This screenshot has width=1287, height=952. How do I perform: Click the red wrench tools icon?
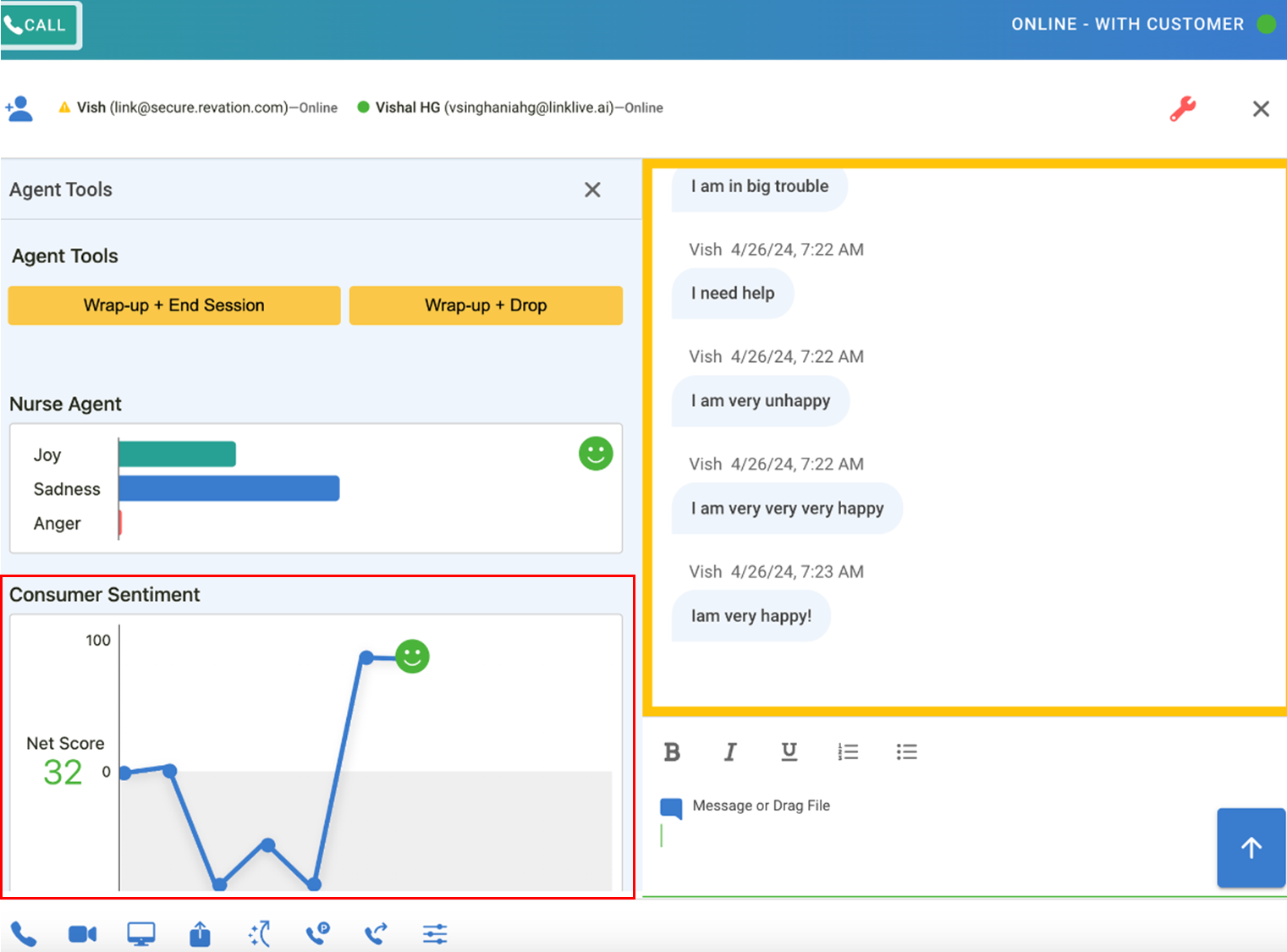(1182, 108)
